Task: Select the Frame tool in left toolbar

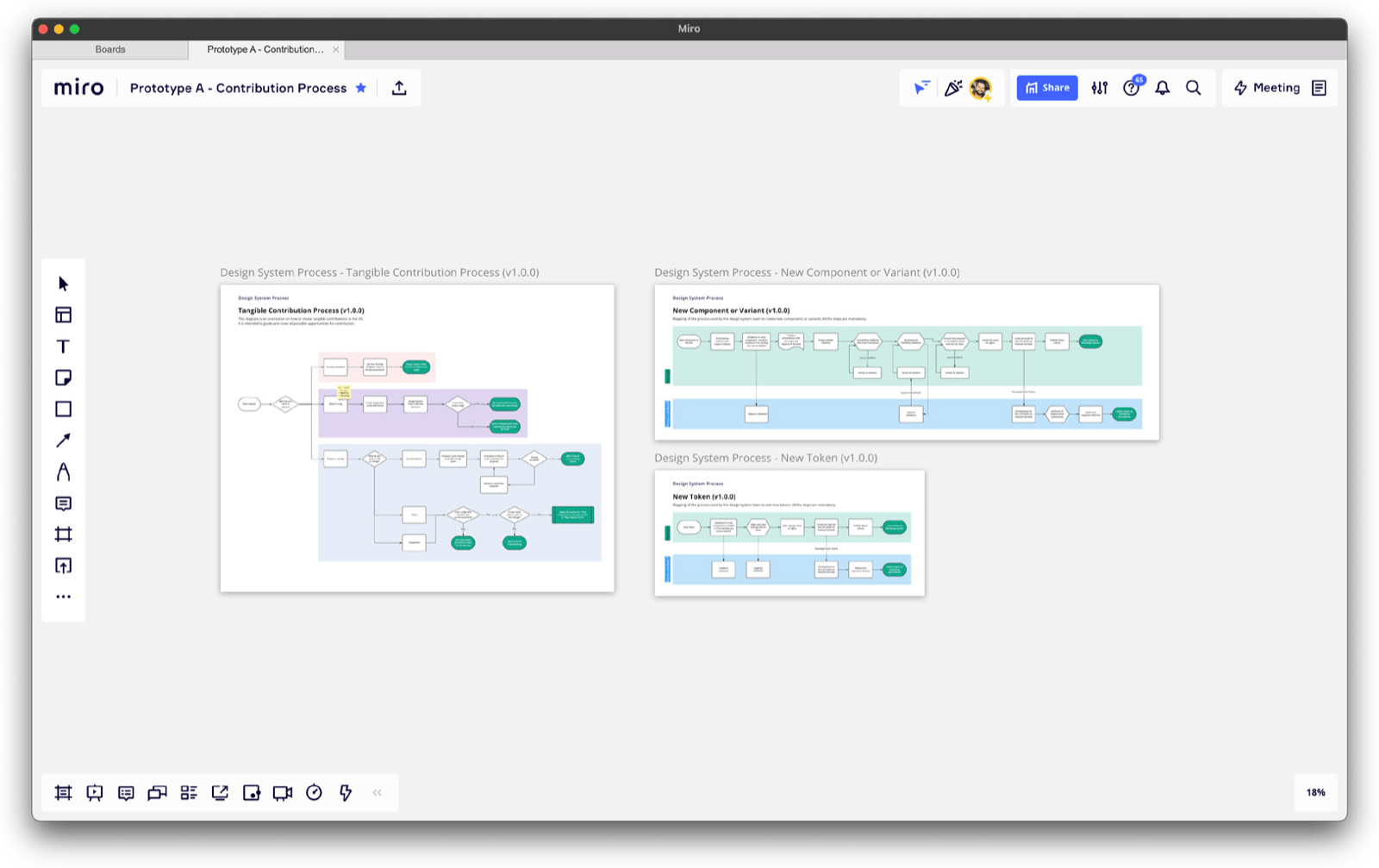Action: pos(63,534)
